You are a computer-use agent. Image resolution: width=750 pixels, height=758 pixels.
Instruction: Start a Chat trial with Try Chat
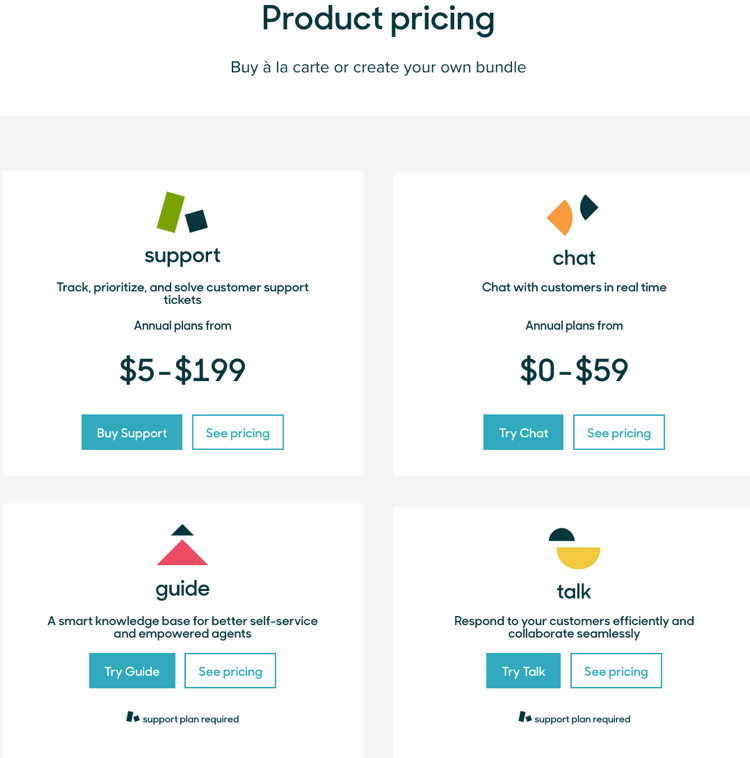point(523,432)
